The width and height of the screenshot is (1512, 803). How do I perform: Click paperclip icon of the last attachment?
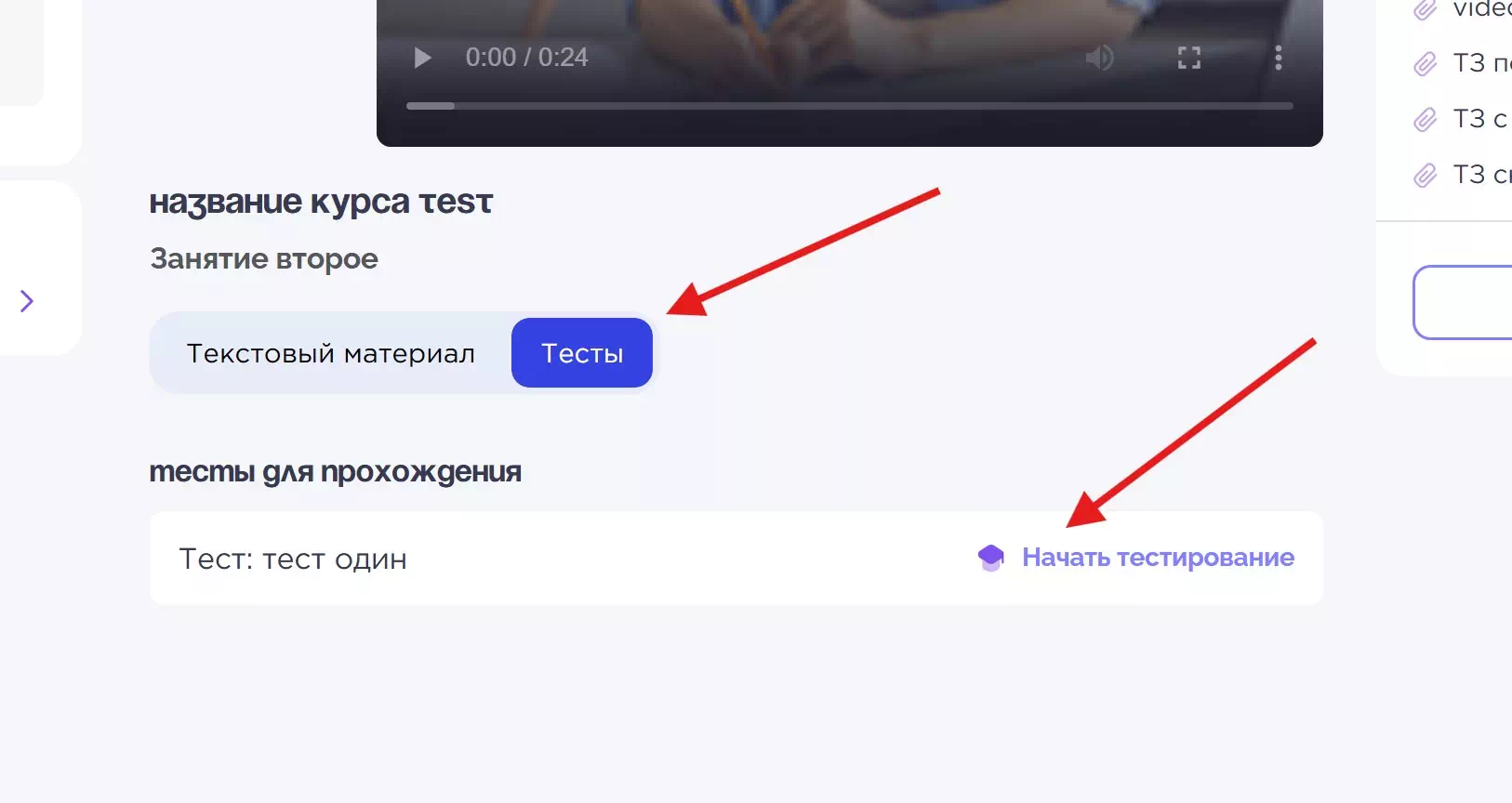click(1425, 175)
